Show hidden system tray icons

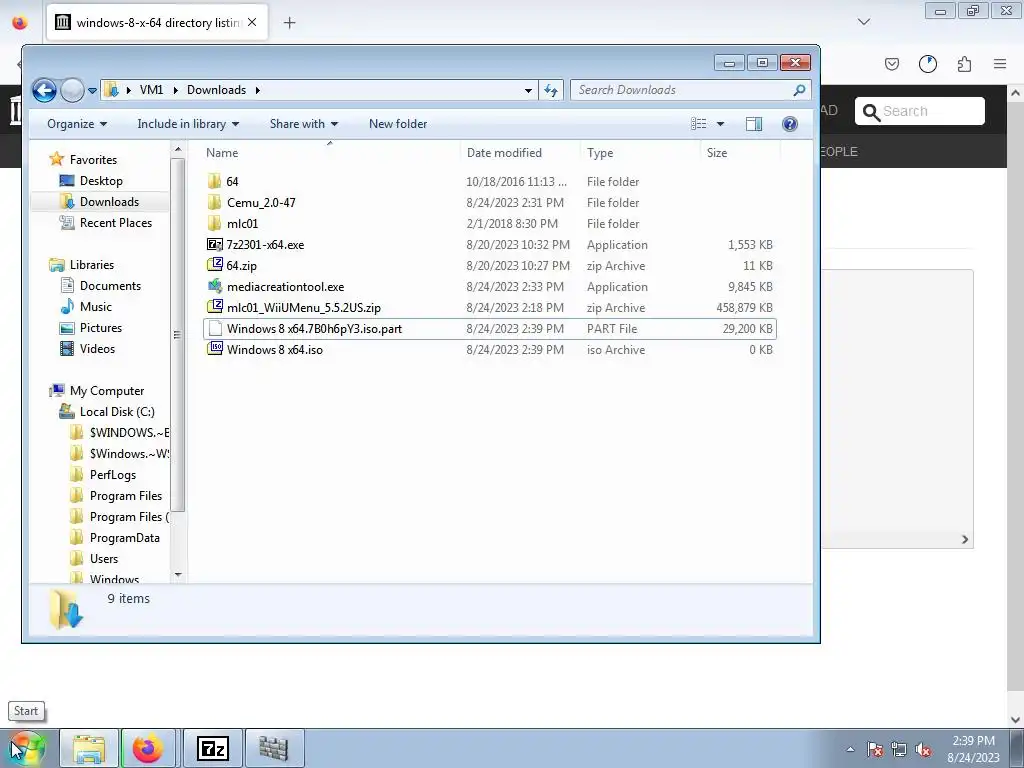[850, 749]
